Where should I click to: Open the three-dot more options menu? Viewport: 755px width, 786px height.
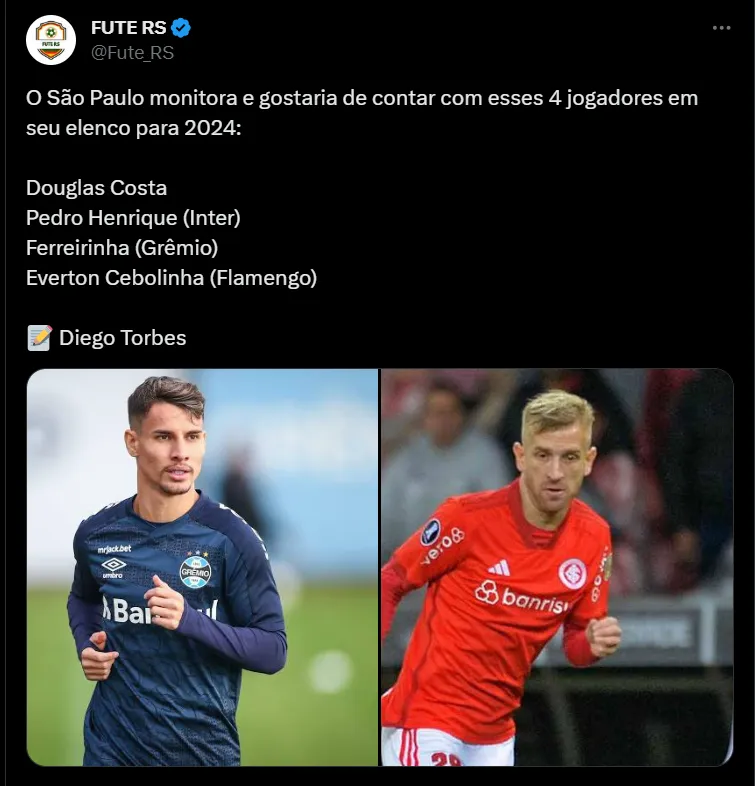point(721,28)
